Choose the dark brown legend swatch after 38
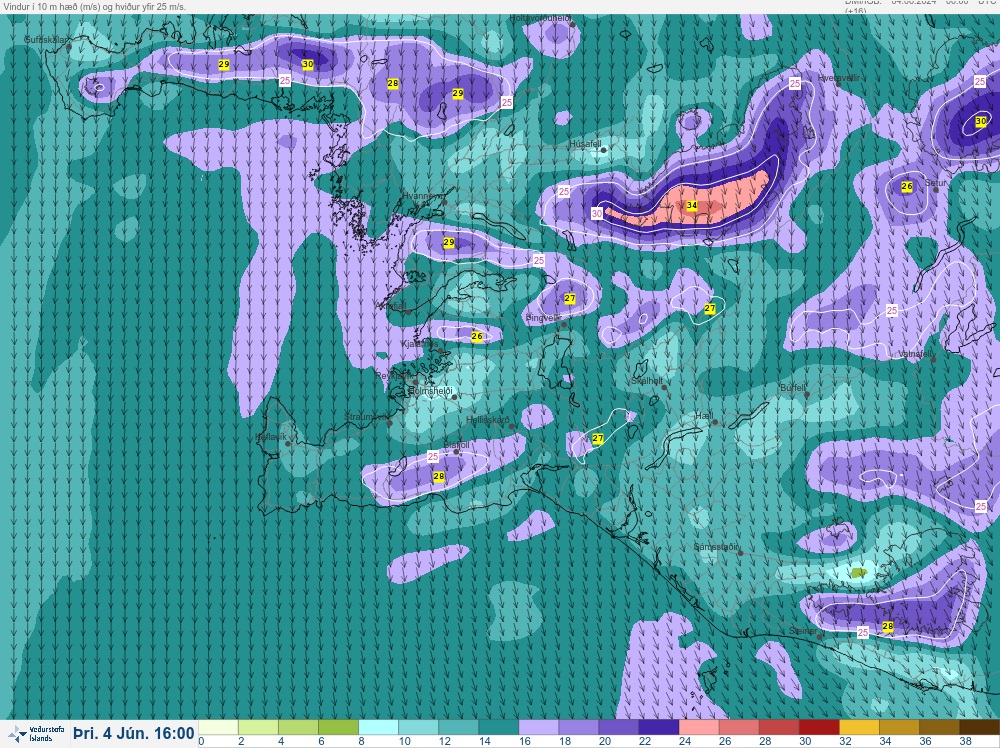Viewport: 1000px width, 748px height. click(979, 728)
